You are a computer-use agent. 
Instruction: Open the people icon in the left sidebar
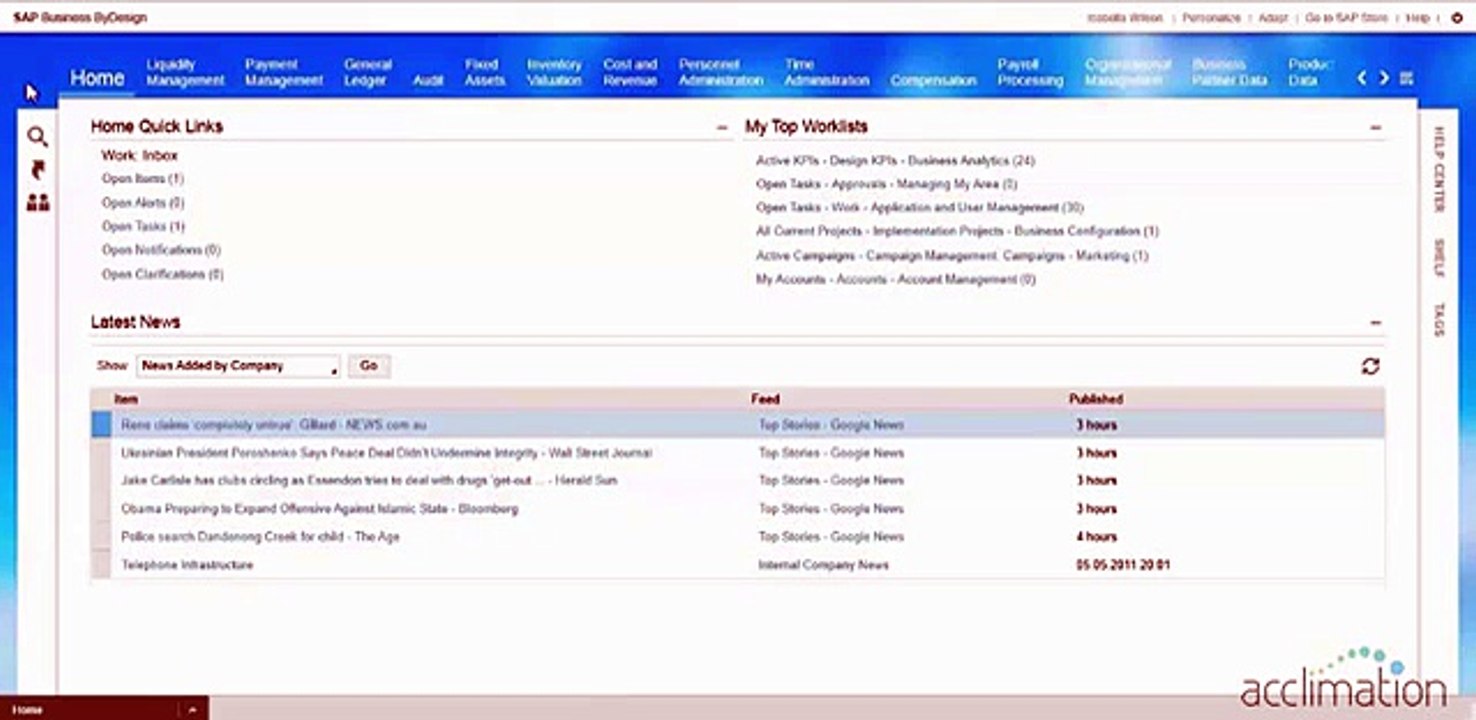pos(38,203)
